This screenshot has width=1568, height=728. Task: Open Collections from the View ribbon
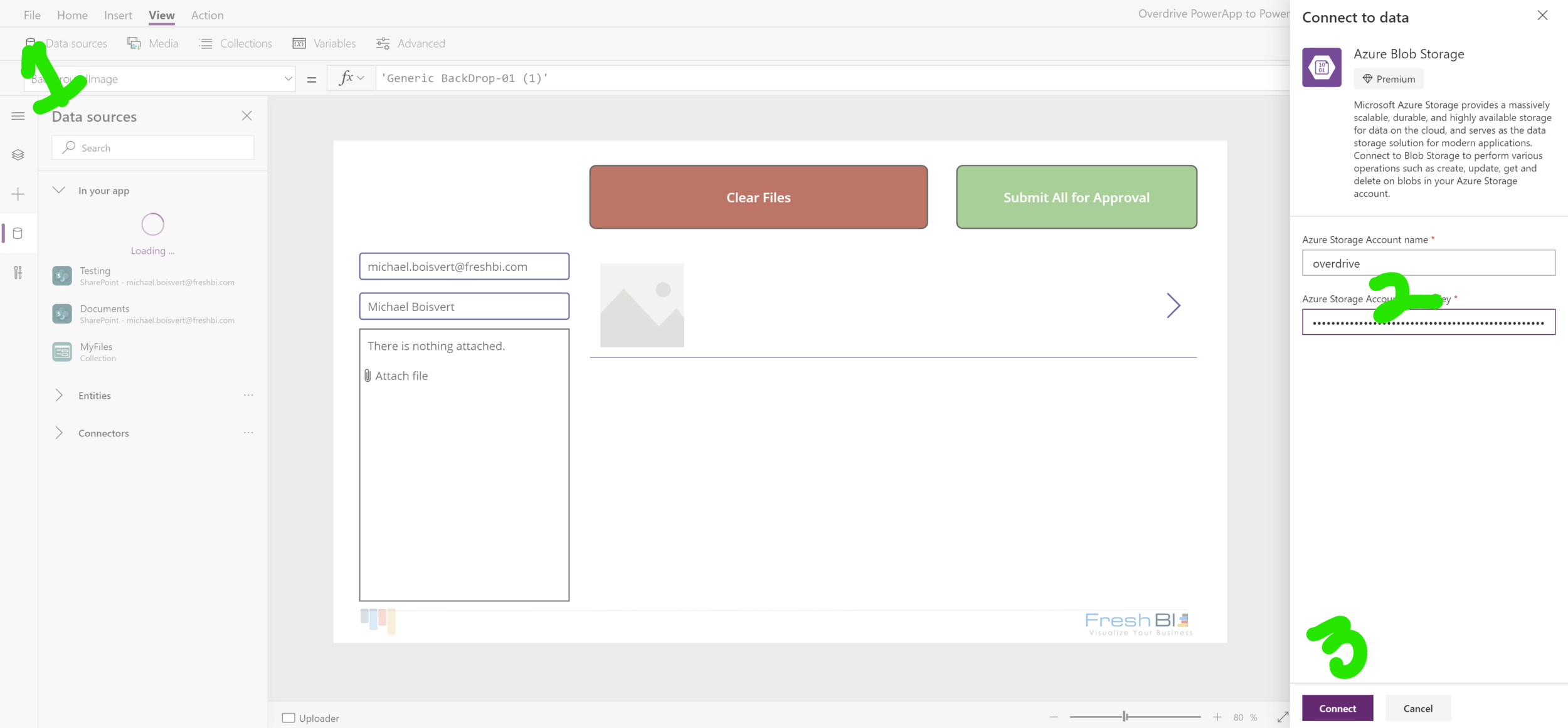[x=235, y=43]
